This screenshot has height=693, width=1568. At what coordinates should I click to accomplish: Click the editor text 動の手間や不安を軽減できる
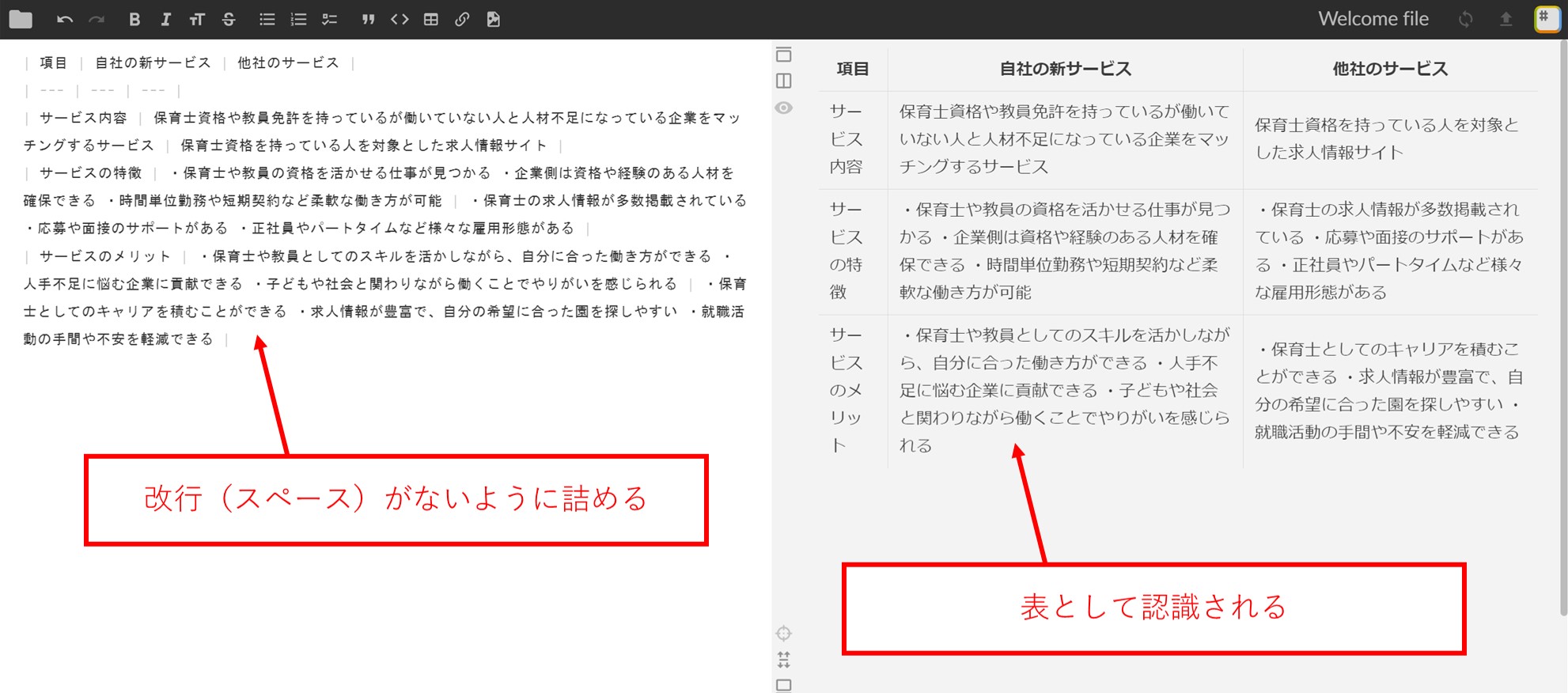[x=119, y=339]
